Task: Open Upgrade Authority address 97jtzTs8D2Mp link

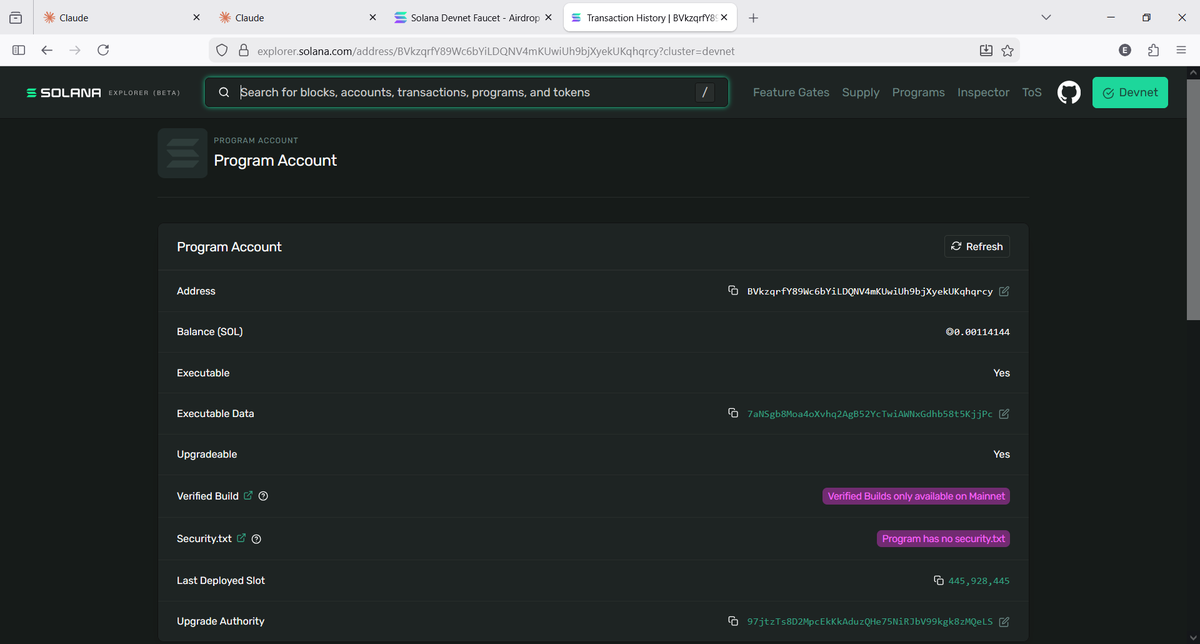Action: (870, 621)
